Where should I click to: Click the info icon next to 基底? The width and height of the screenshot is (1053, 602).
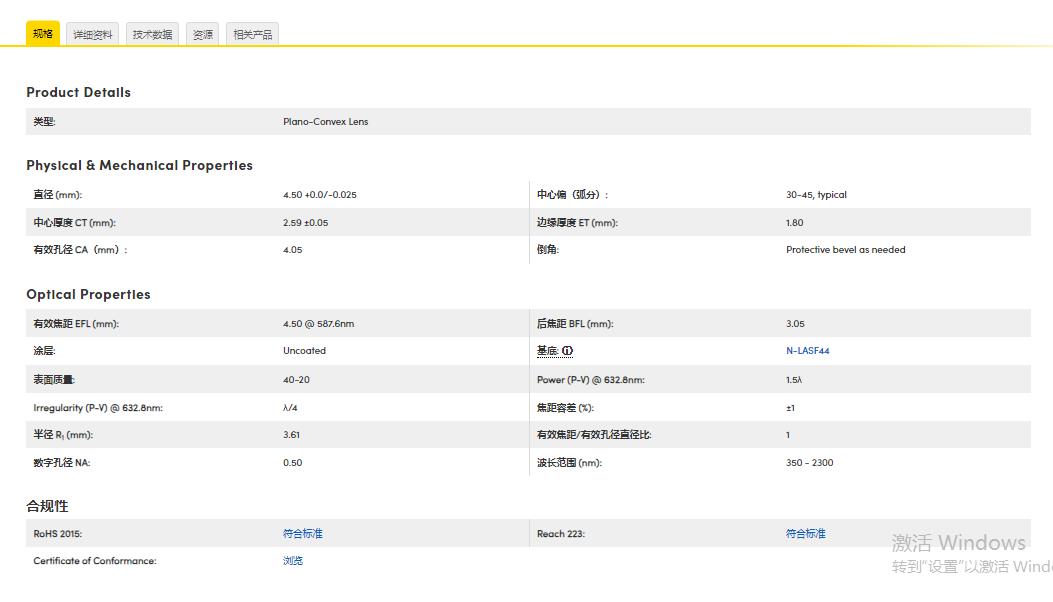[568, 351]
